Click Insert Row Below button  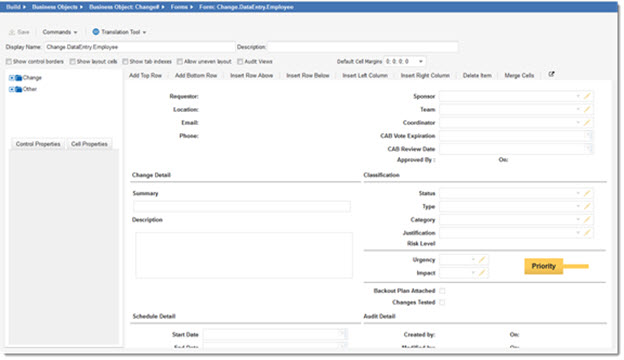coord(308,76)
